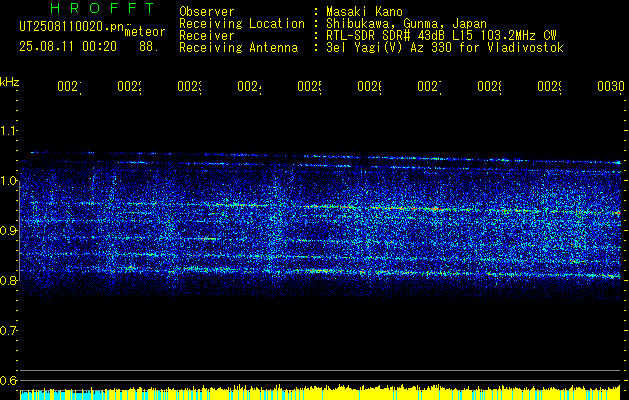
Task: Select Shibukawa, Gunma, Japan text
Action: pos(406,24)
